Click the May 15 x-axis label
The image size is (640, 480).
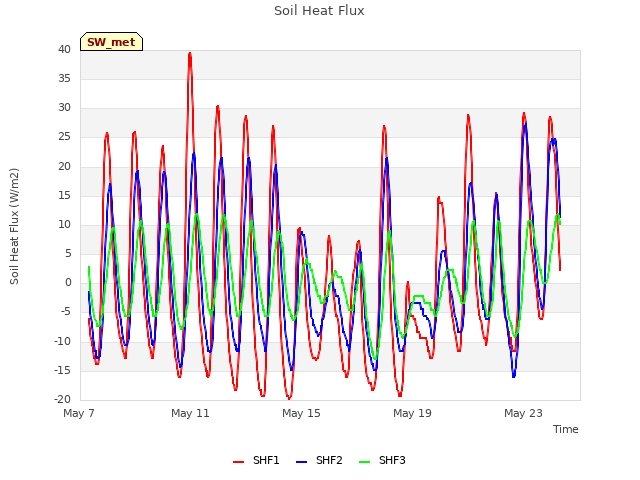click(301, 413)
